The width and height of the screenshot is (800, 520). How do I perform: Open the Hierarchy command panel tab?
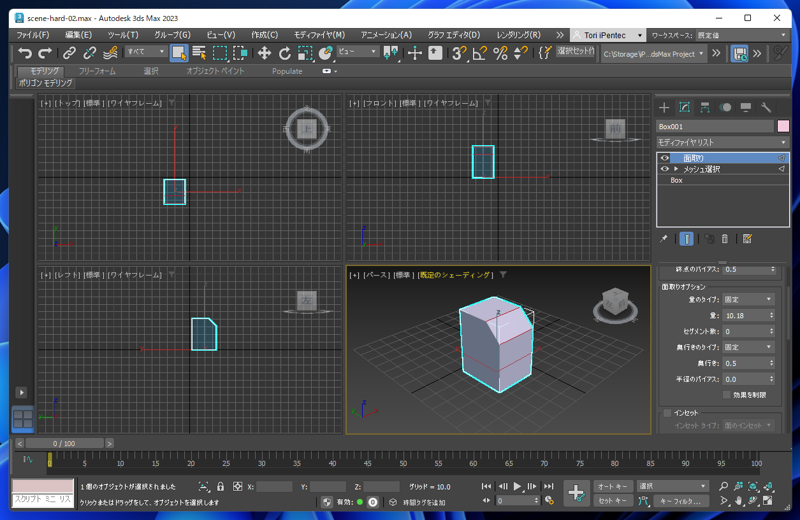(x=705, y=107)
